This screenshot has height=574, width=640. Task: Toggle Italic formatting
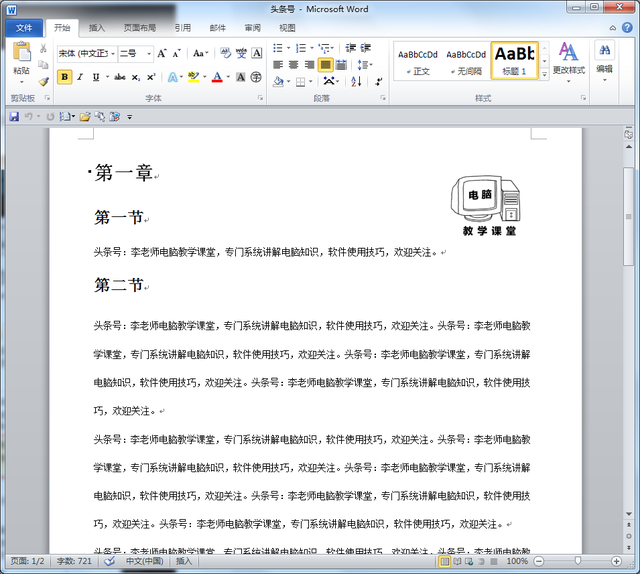point(80,77)
